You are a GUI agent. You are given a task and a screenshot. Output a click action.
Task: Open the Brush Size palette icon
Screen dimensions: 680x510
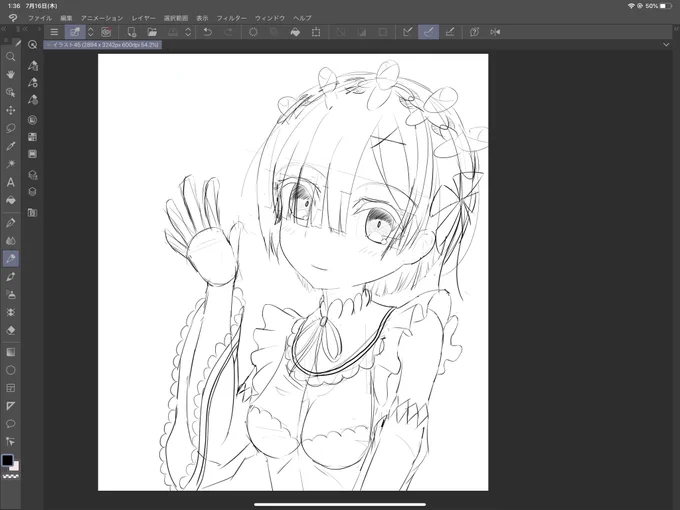33,100
